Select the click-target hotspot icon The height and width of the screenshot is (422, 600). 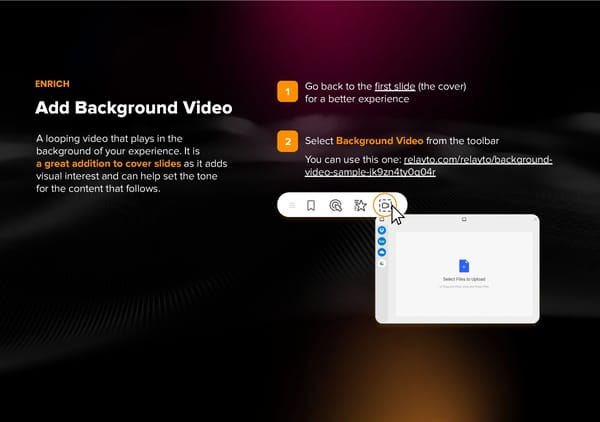pos(335,206)
